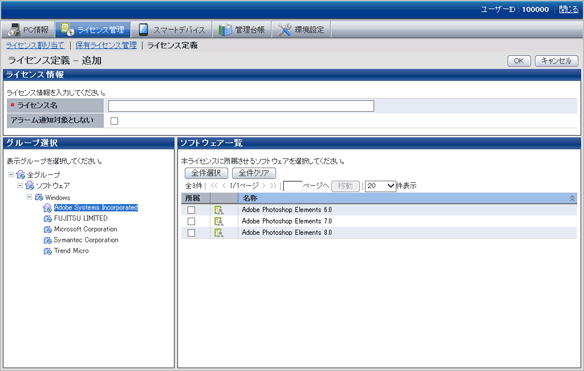Click the 管理台帳 ledger book icon
Screen dimensions: 584x371
[x=225, y=30]
